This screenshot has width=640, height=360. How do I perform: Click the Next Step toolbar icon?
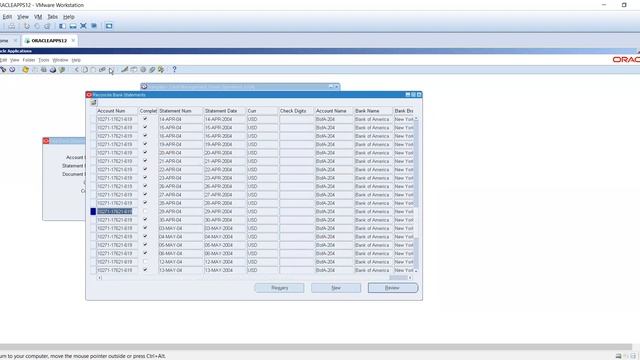35,70
